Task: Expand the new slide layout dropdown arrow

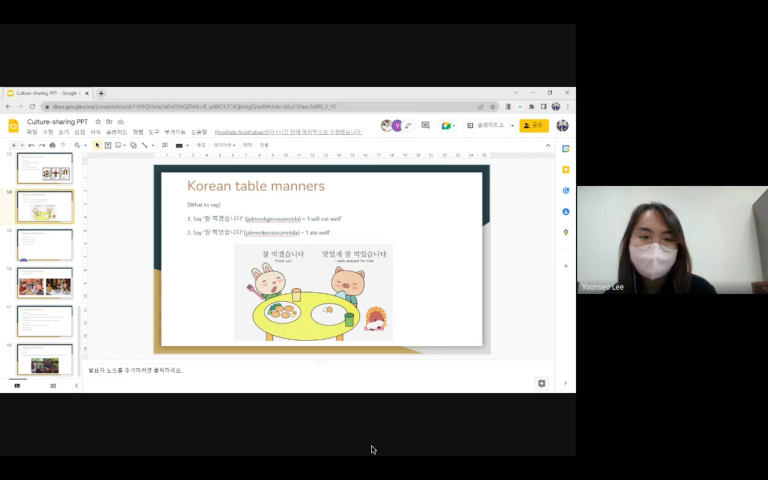Action: (x=22, y=145)
